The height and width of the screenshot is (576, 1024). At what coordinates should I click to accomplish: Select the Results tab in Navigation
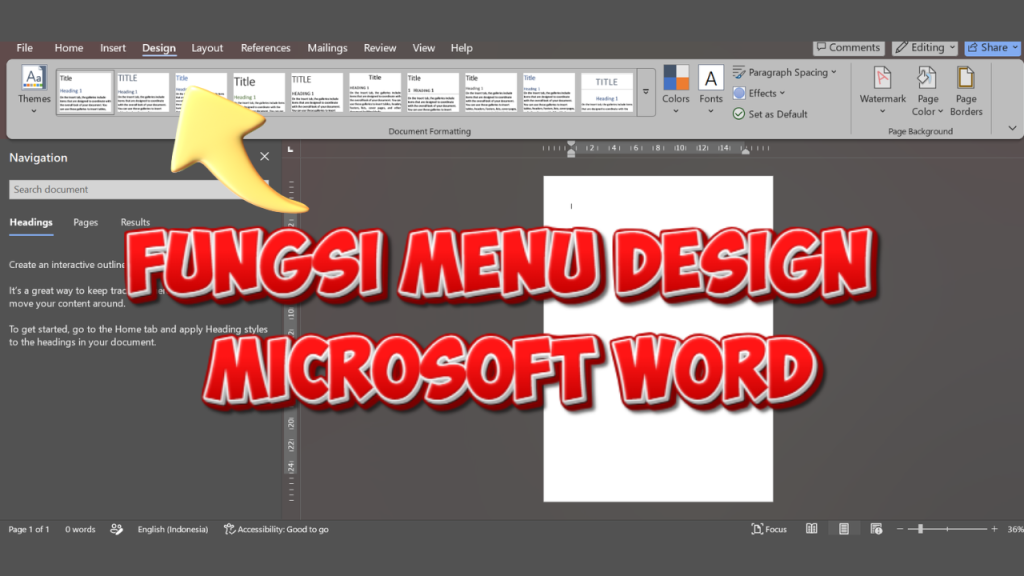pos(135,223)
